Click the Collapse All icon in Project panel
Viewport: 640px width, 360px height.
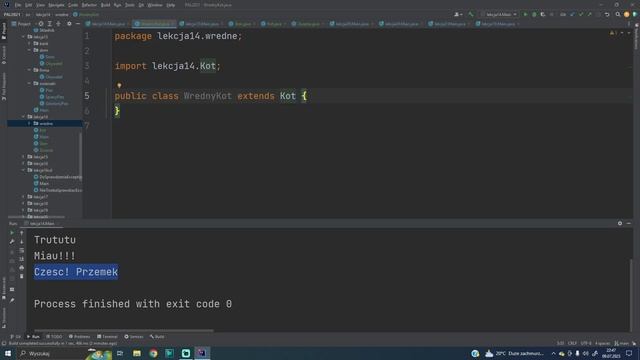[x=58, y=24]
